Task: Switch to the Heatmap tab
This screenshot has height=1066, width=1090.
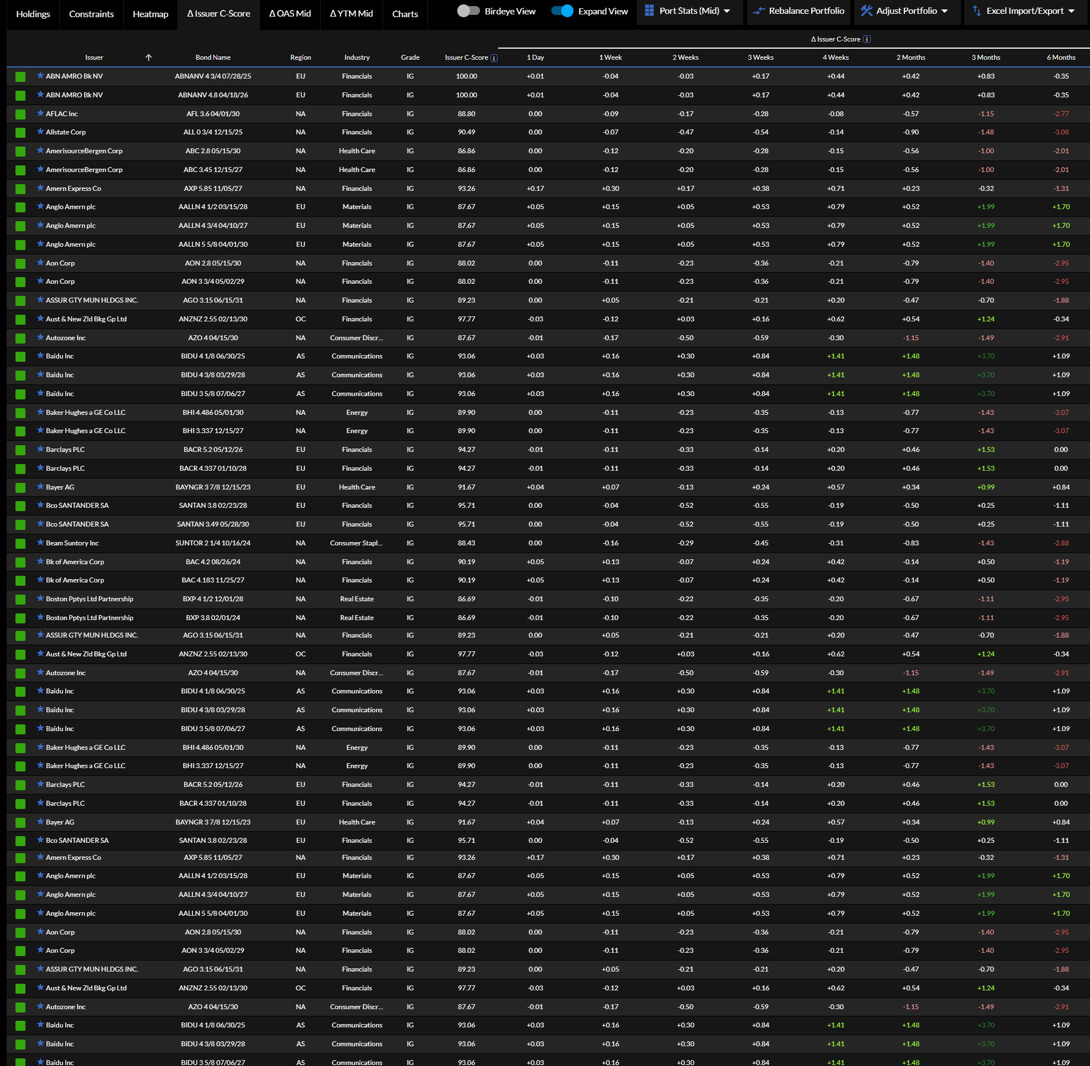Action: [x=150, y=14]
